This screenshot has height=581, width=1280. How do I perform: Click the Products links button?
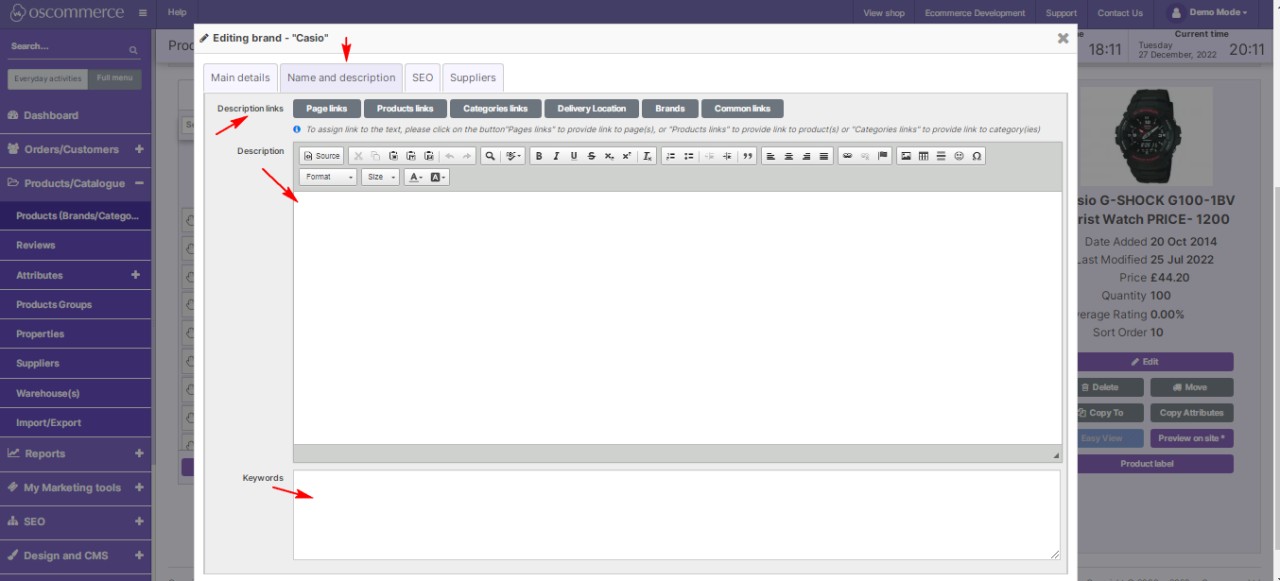click(405, 109)
